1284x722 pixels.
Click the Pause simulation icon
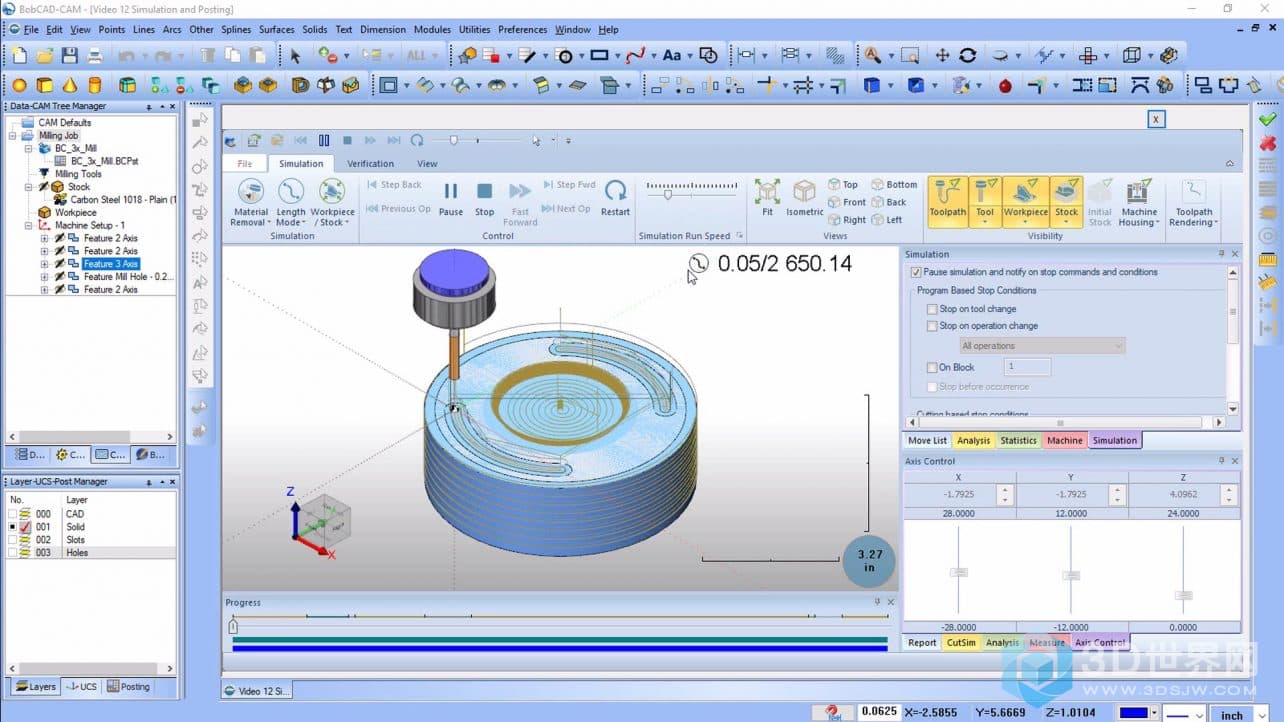(451, 192)
